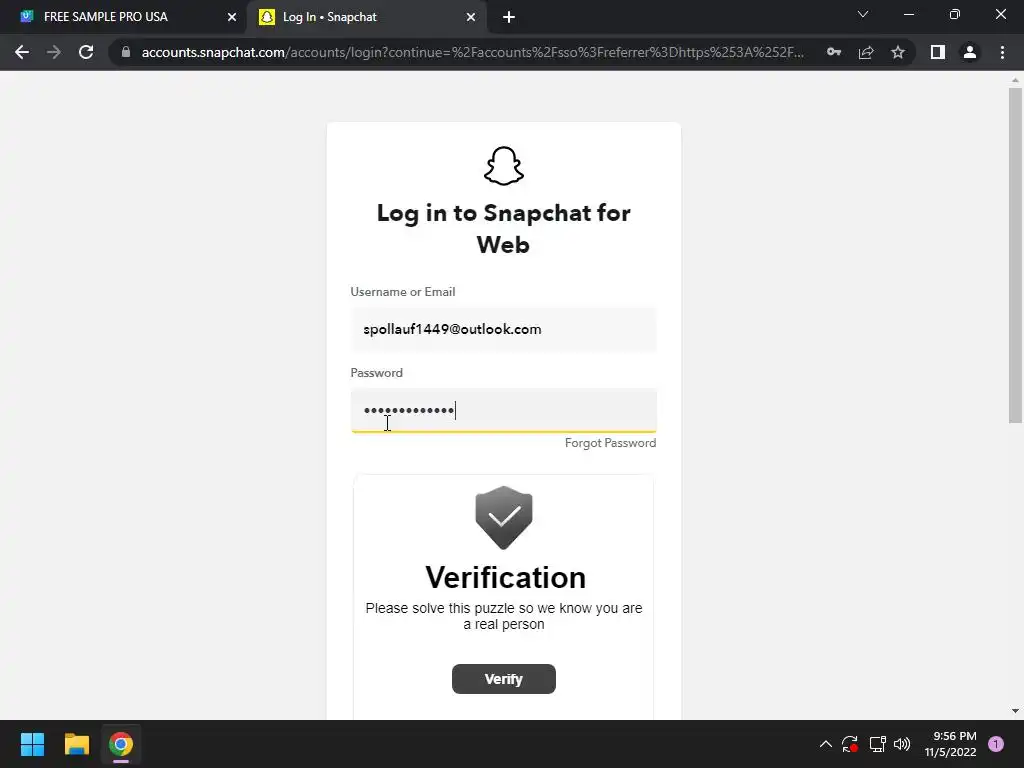
Task: Open volume control tray icon
Action: pos(902,744)
